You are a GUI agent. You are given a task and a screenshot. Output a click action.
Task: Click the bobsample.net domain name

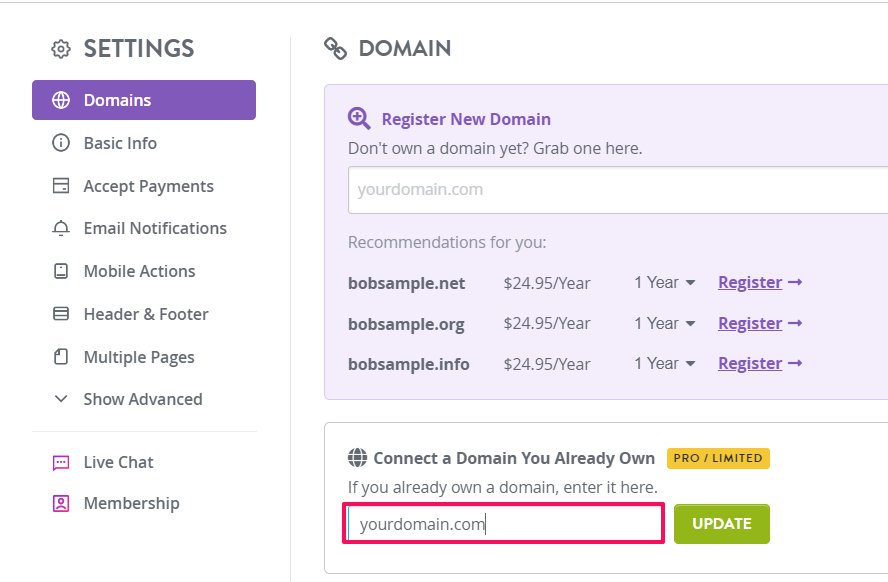tap(407, 283)
